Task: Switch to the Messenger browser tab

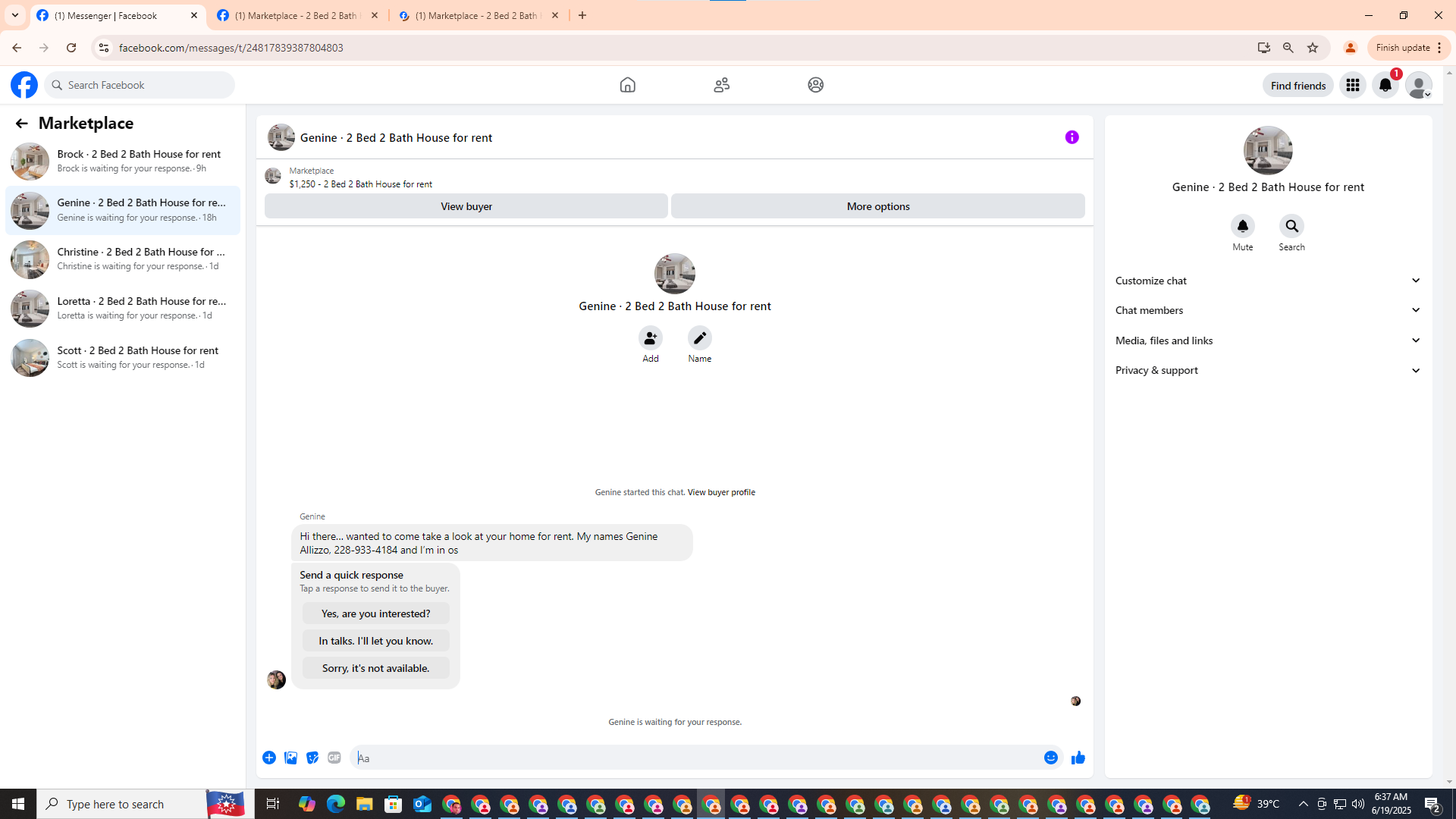Action: 118,15
